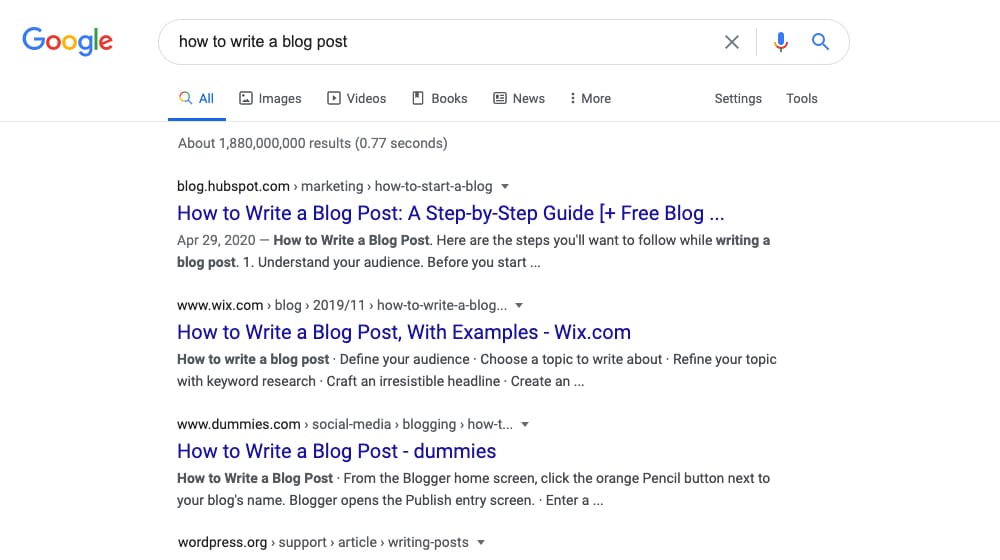Image resolution: width=1000 pixels, height=560 pixels.
Task: Switch to the Videos tab
Action: coord(357,98)
